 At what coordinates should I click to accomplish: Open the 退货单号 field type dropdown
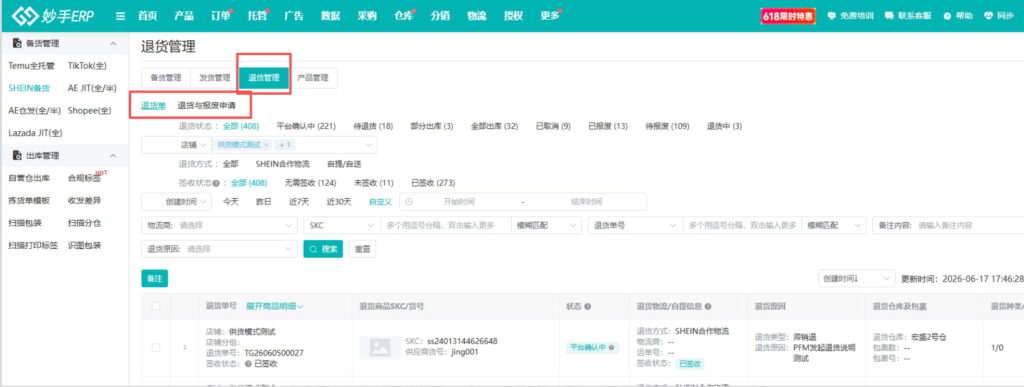635,225
